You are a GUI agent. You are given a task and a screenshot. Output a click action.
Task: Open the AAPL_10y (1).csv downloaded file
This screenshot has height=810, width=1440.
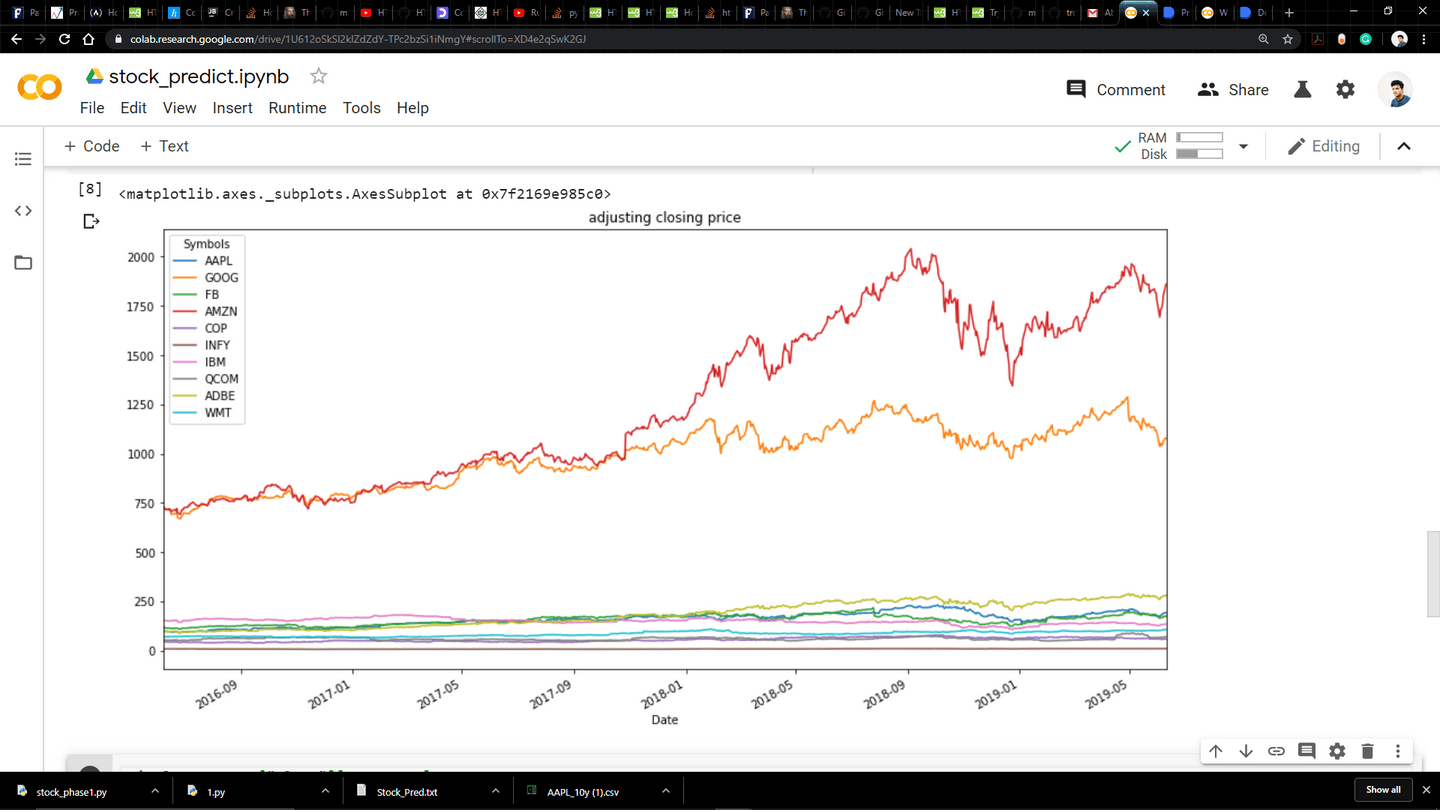tap(583, 791)
